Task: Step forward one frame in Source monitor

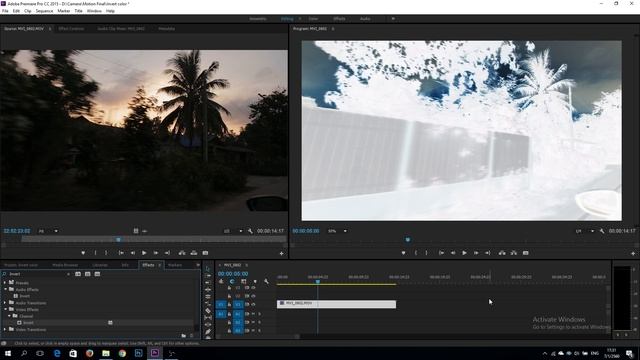Action: click(x=156, y=253)
